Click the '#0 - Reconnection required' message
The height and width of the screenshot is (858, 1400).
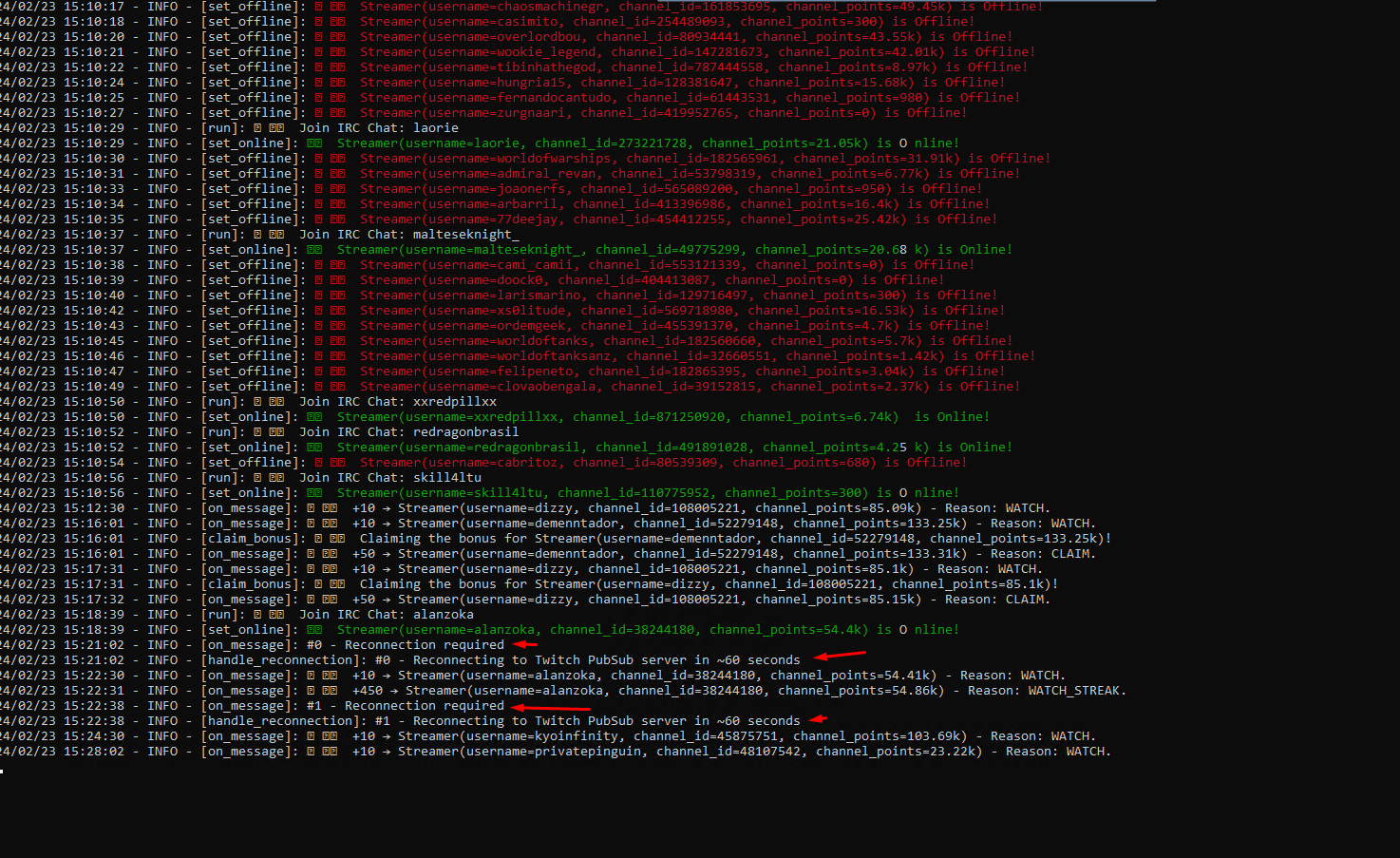click(406, 645)
